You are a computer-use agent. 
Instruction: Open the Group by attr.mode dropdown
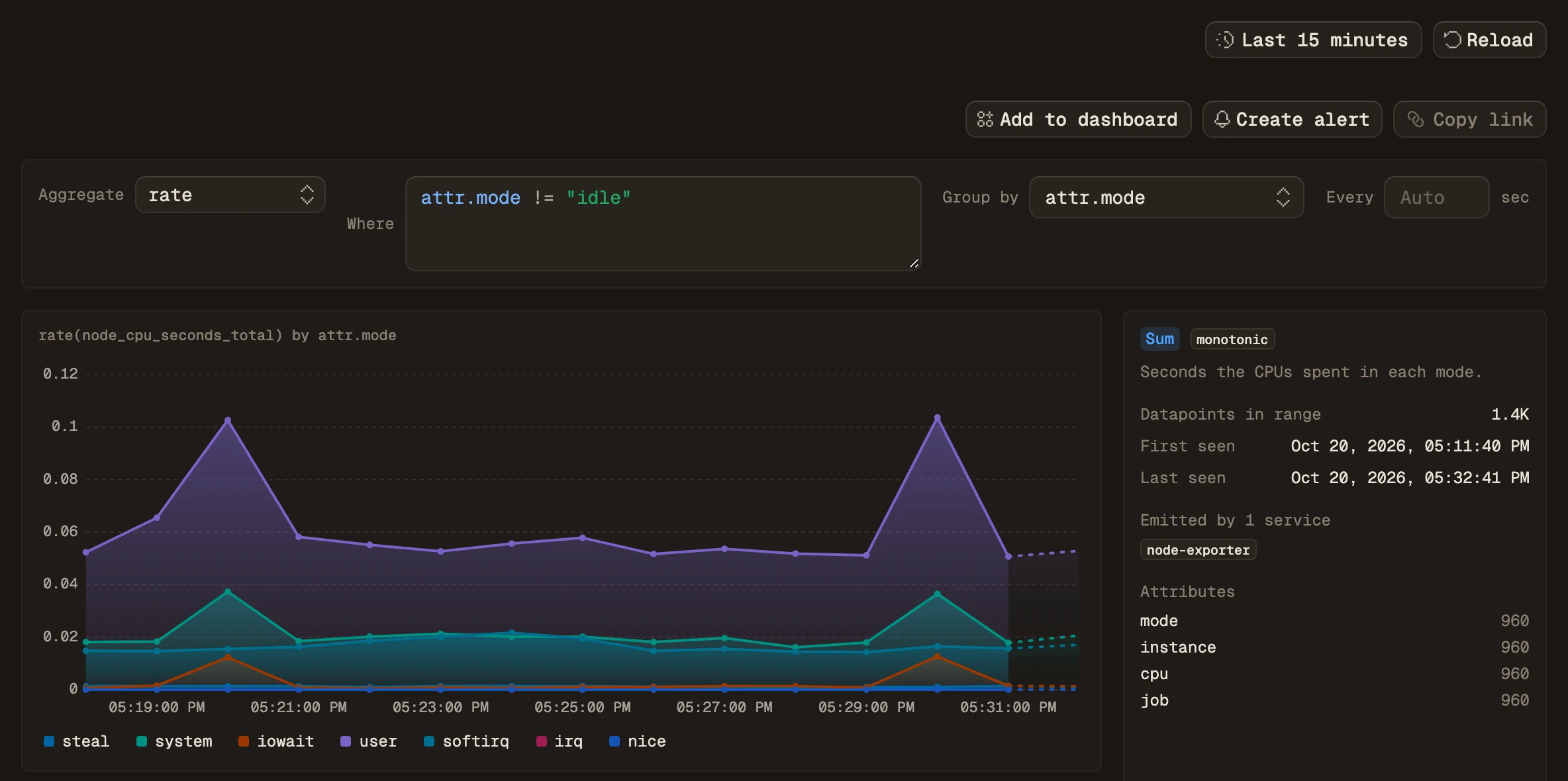coord(1166,197)
